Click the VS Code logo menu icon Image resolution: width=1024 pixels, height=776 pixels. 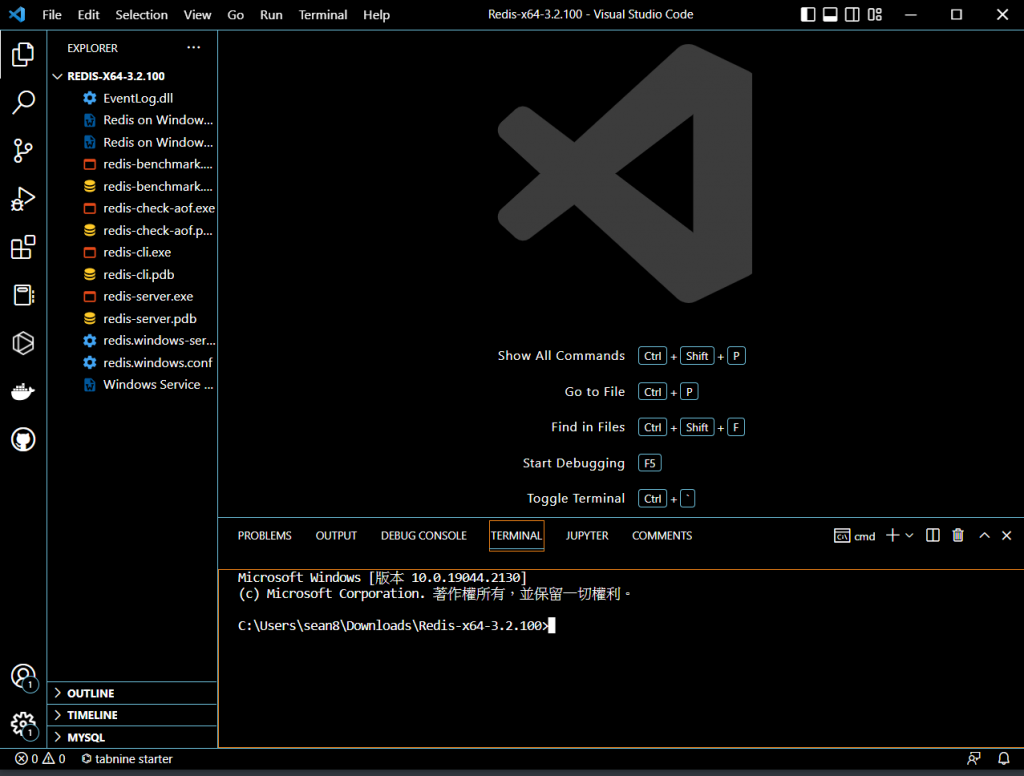17,14
